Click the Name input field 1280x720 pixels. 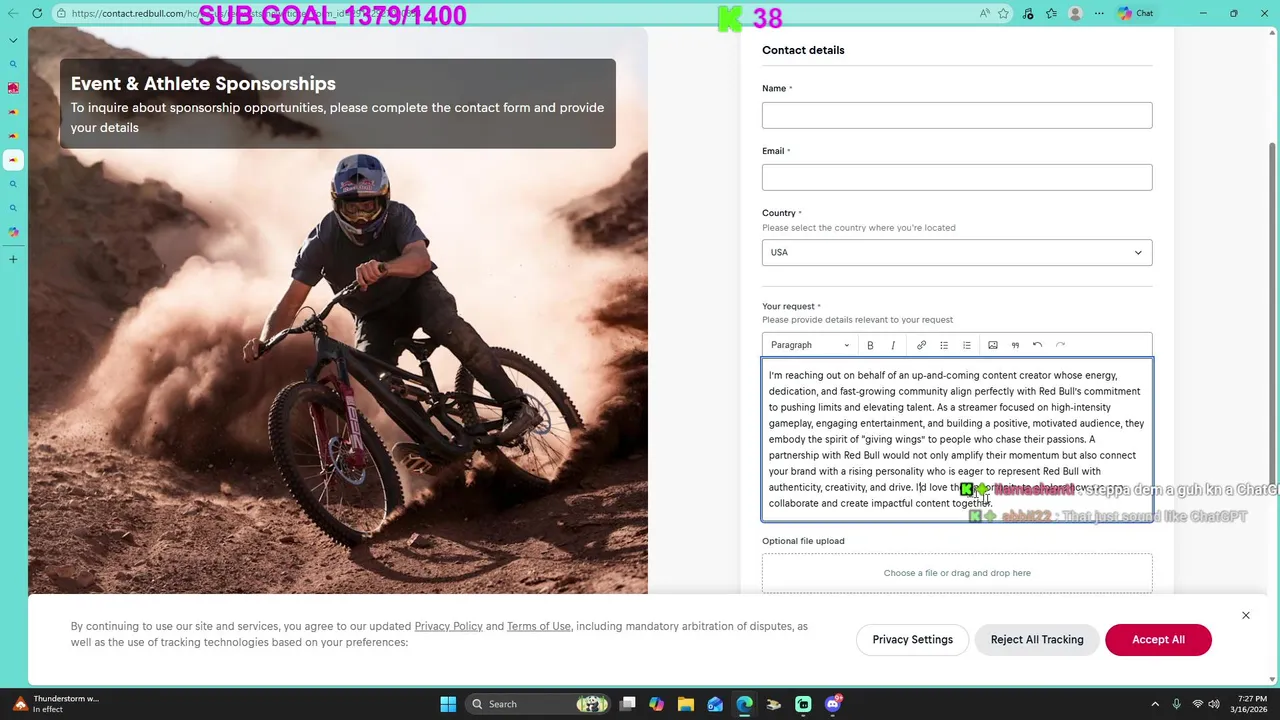pyautogui.click(x=957, y=115)
